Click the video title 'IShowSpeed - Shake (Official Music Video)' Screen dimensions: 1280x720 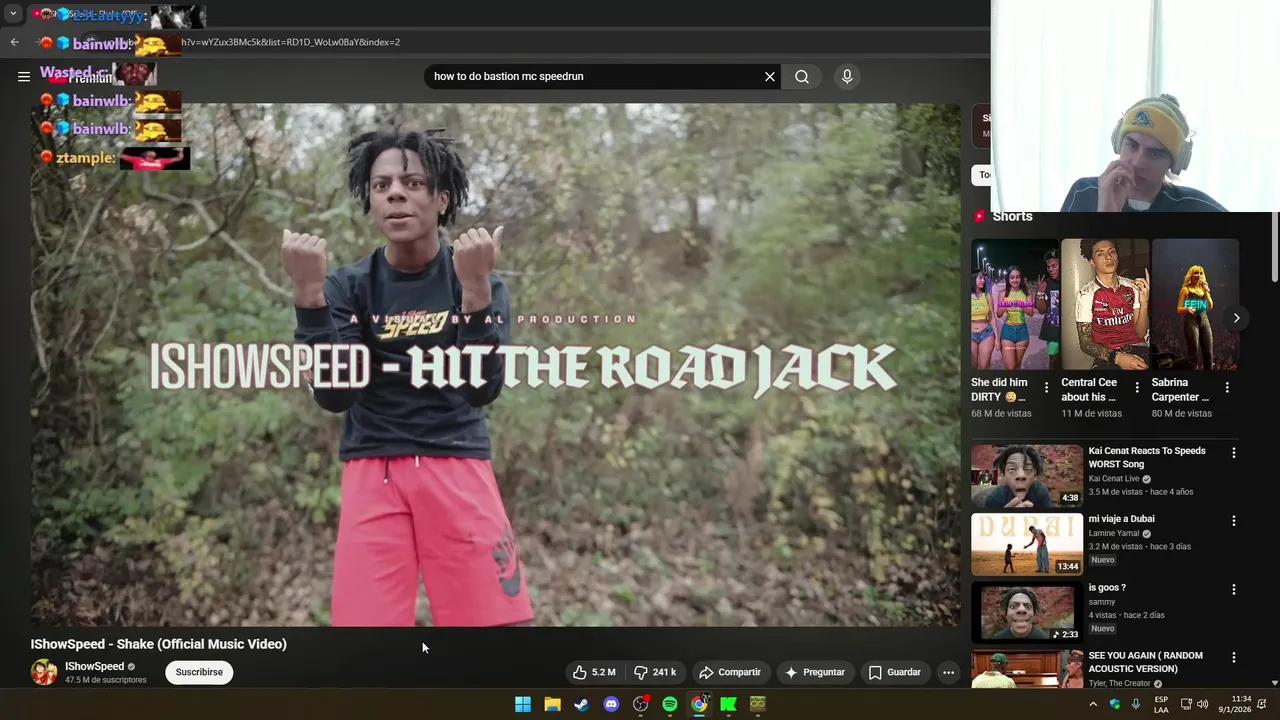[158, 644]
